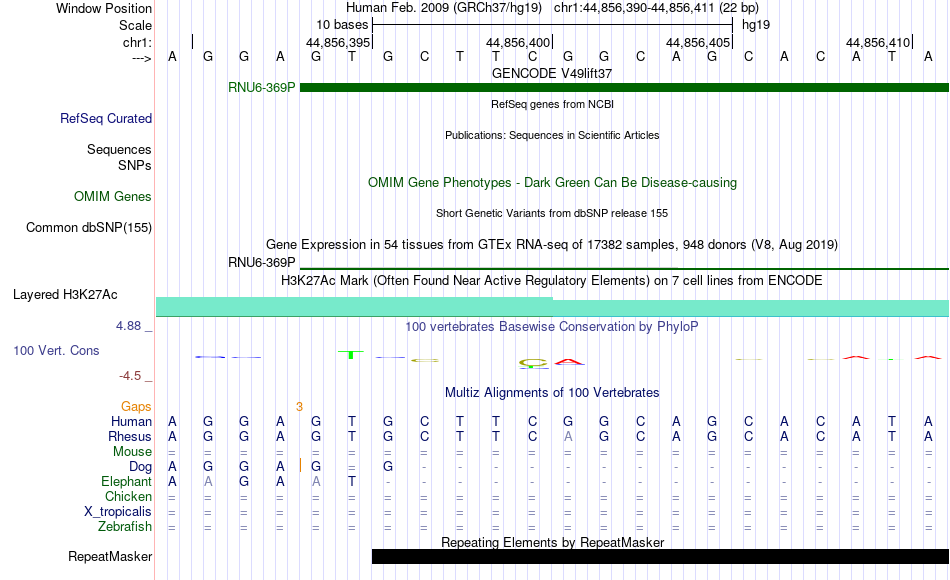Click the PhyloP Basewise Conservation title
Screen dimensions: 950x580
(552, 327)
